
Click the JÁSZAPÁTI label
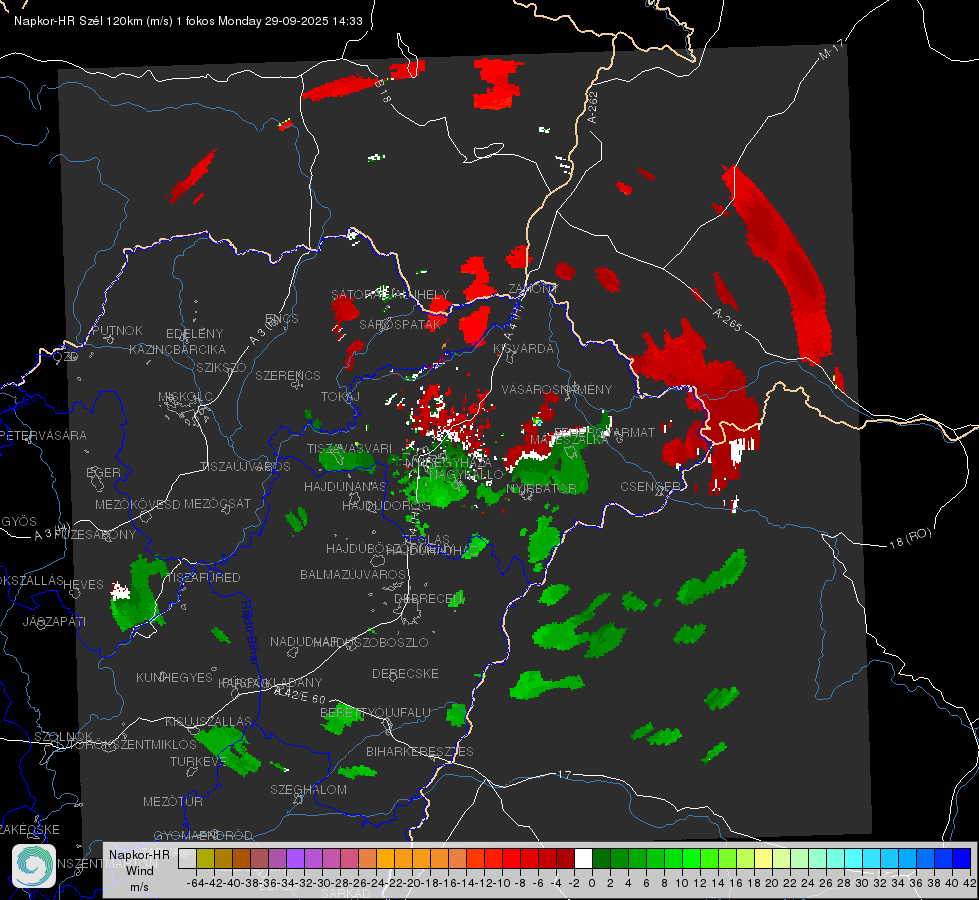(54, 621)
